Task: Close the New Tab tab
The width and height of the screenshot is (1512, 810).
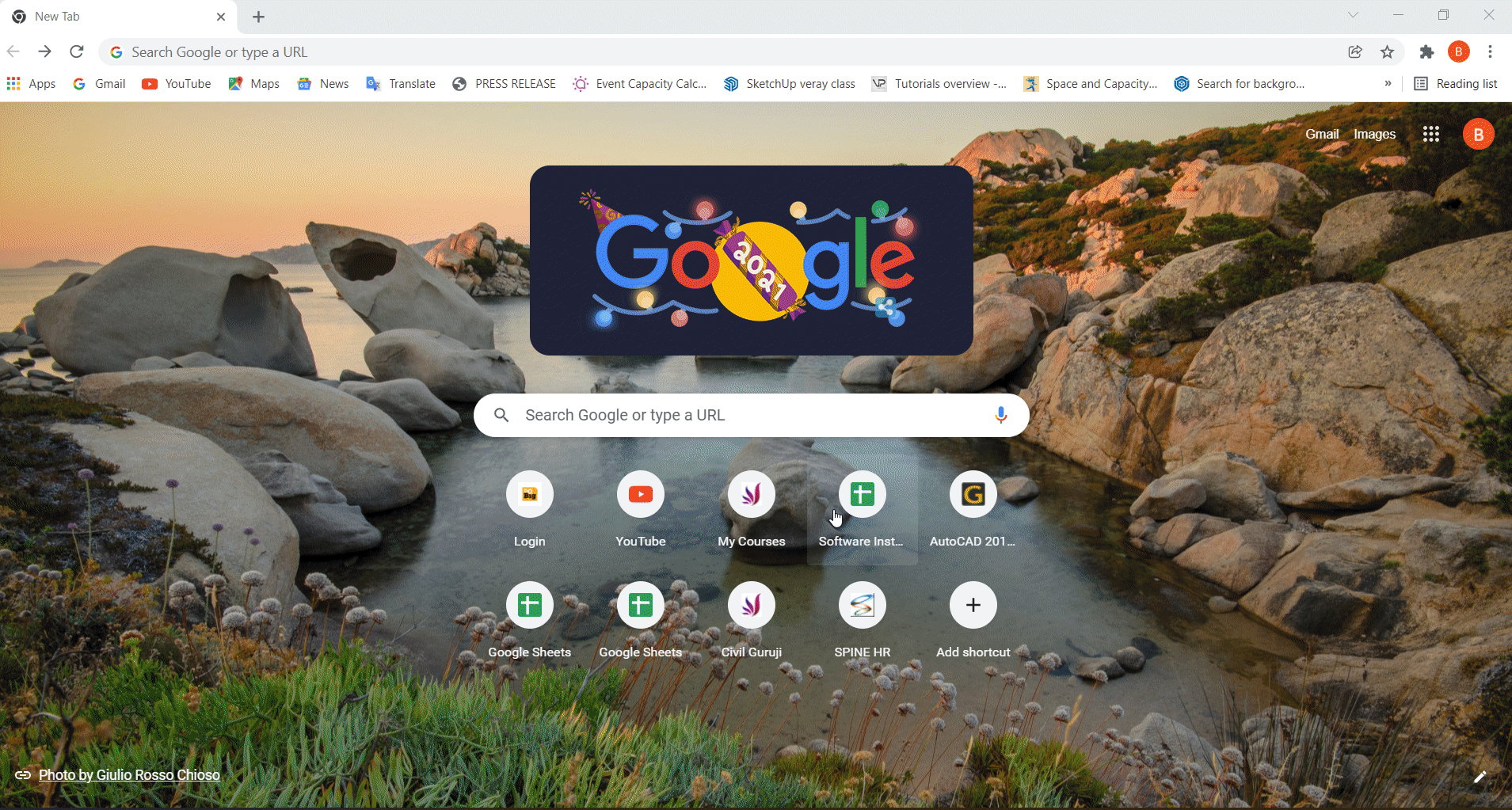Action: click(221, 17)
